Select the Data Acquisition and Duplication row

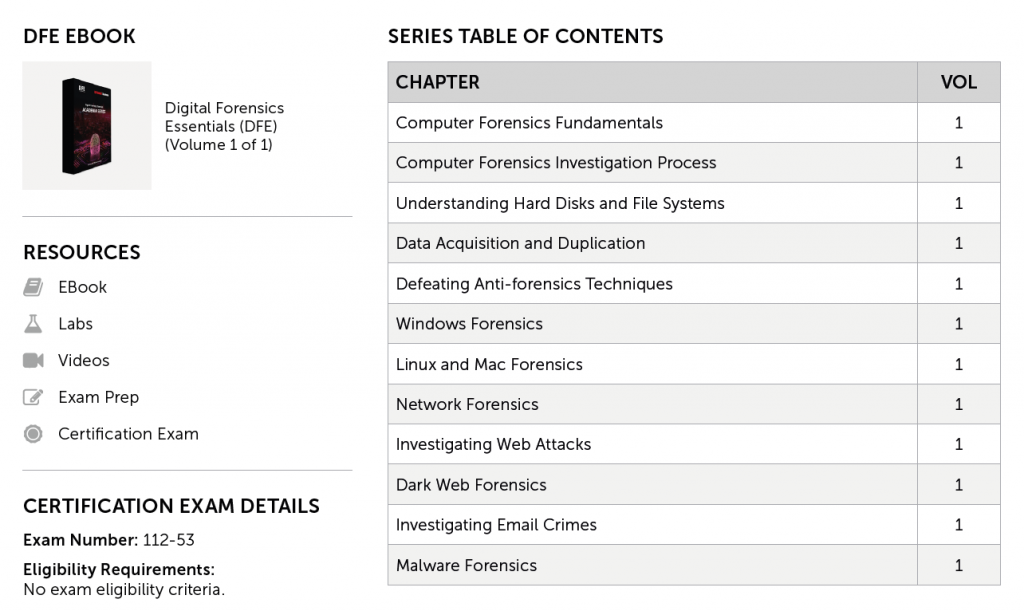pos(520,243)
